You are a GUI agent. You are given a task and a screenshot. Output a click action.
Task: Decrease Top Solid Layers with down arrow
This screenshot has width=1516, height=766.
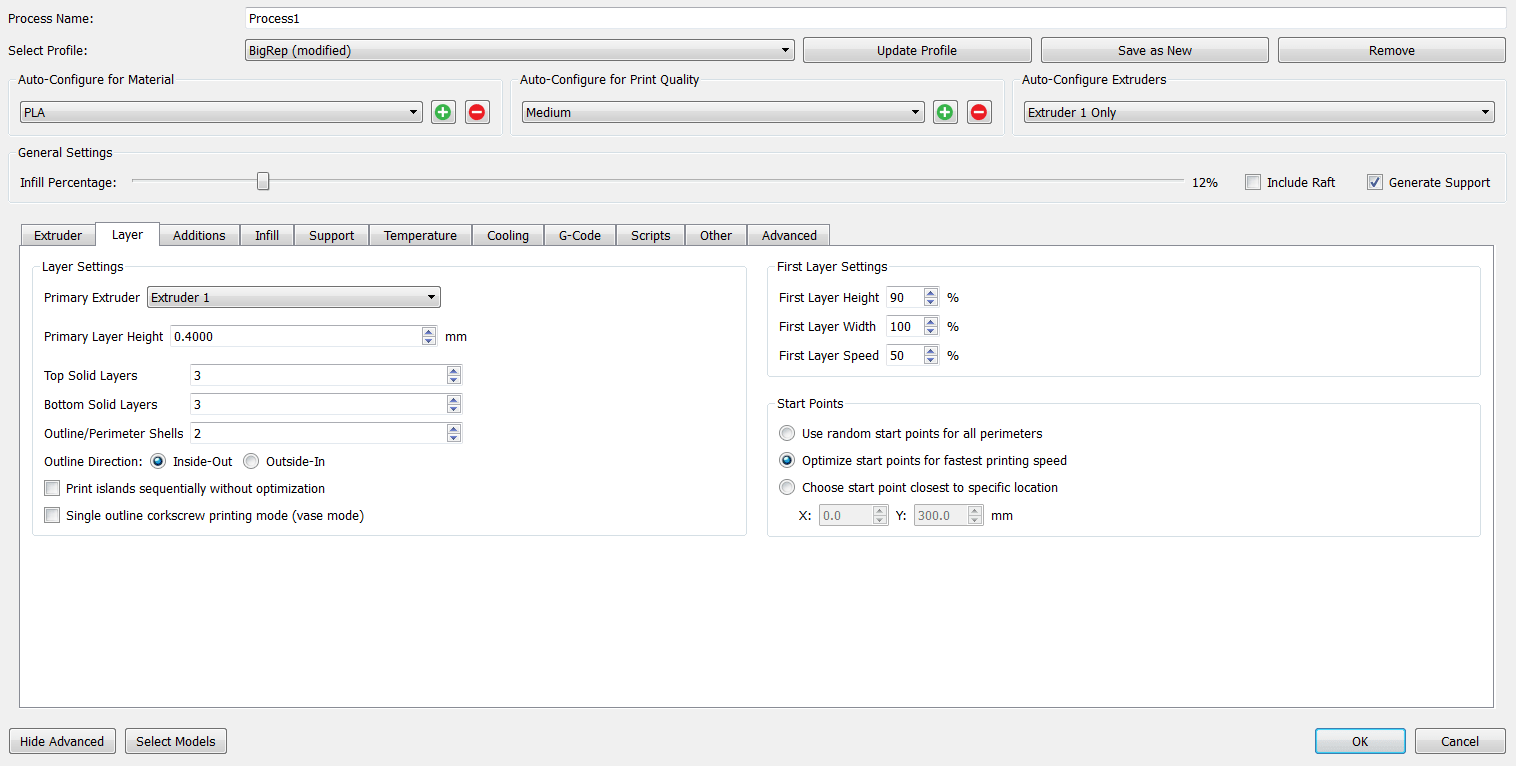coord(454,380)
